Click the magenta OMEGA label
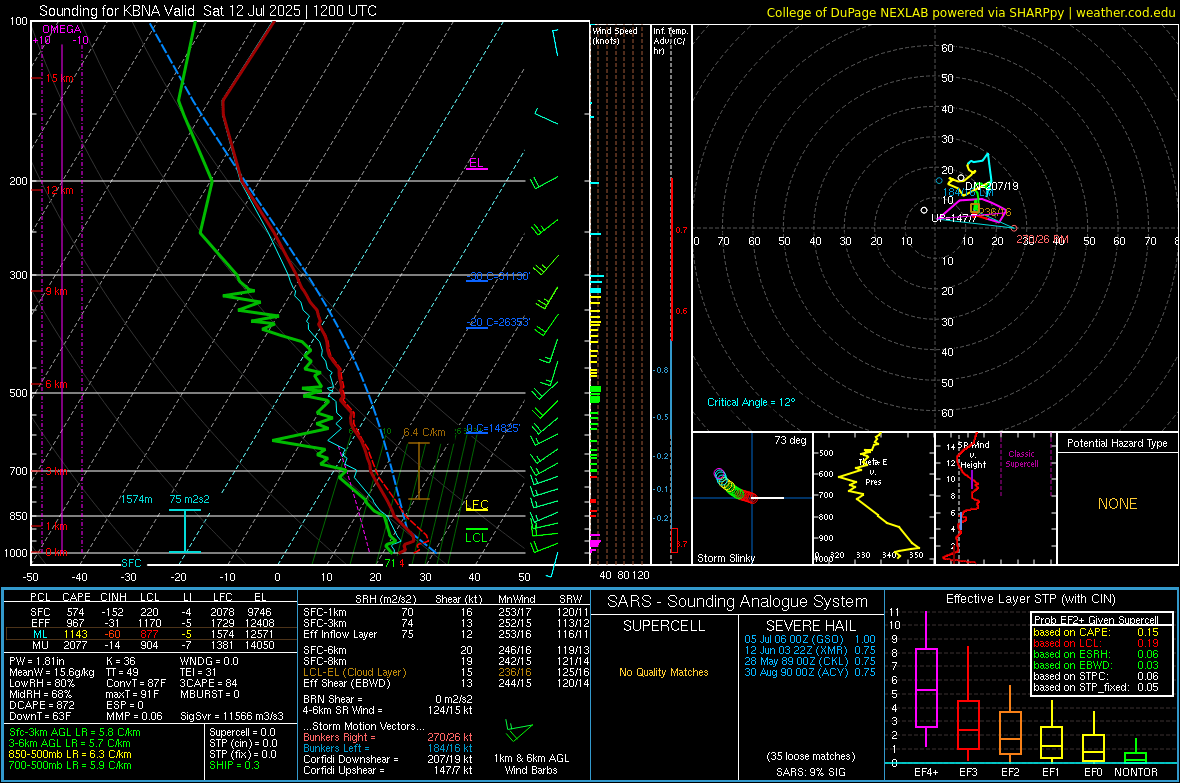Viewport: 1180px width, 783px height. [62, 29]
